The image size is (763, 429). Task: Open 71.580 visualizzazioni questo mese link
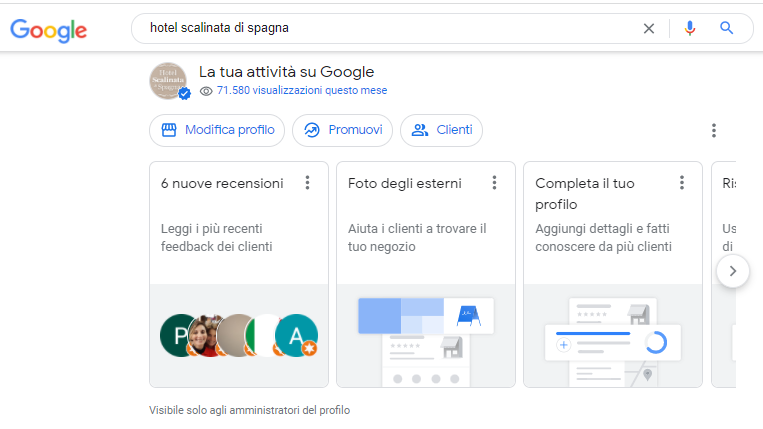(x=302, y=91)
